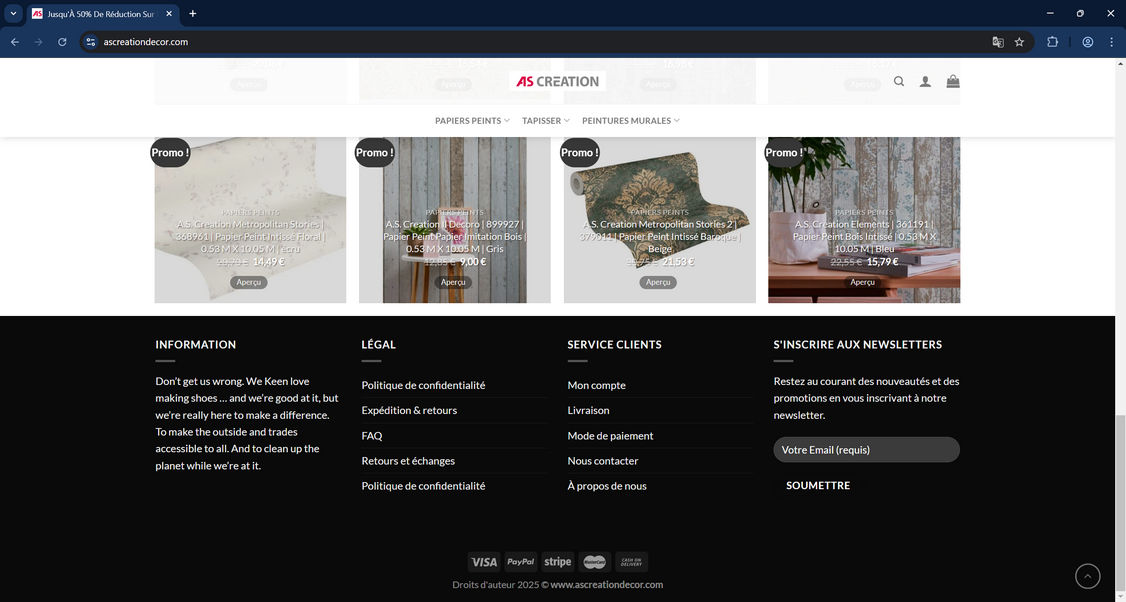1126x602 pixels.
Task: Click the PayPal payment icon
Action: tap(521, 562)
